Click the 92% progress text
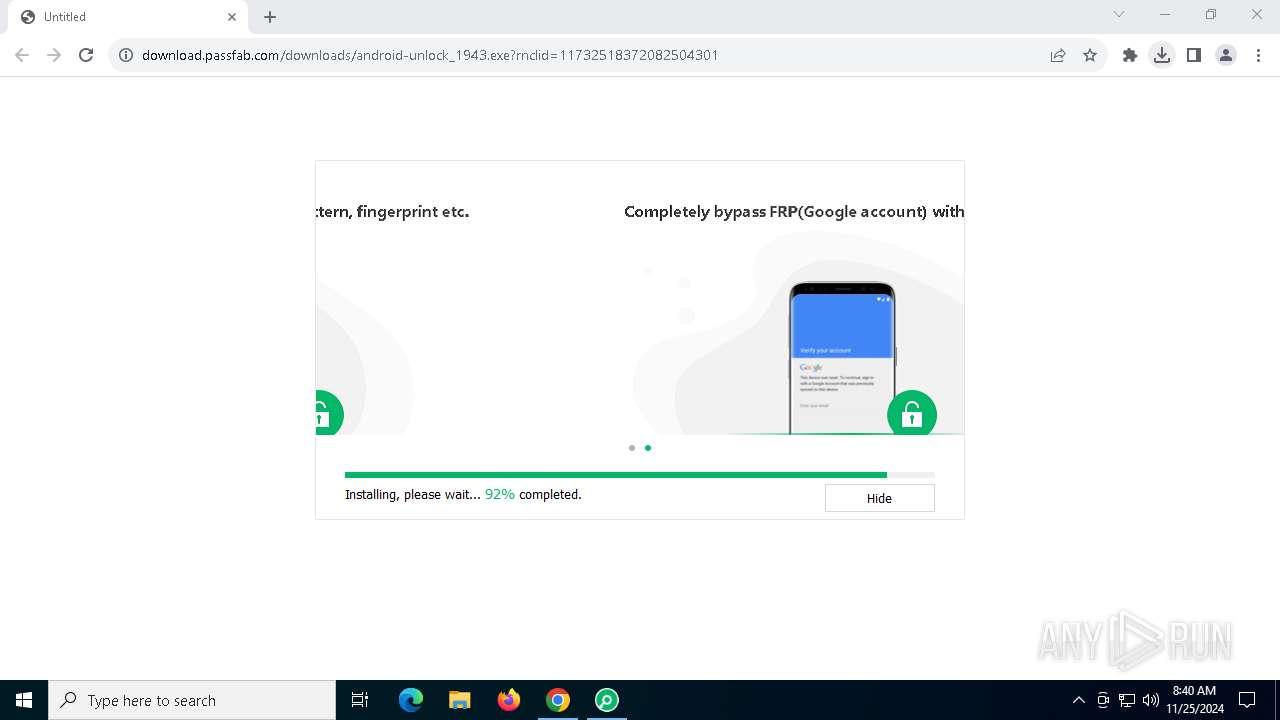The height and width of the screenshot is (720, 1280). tap(500, 494)
